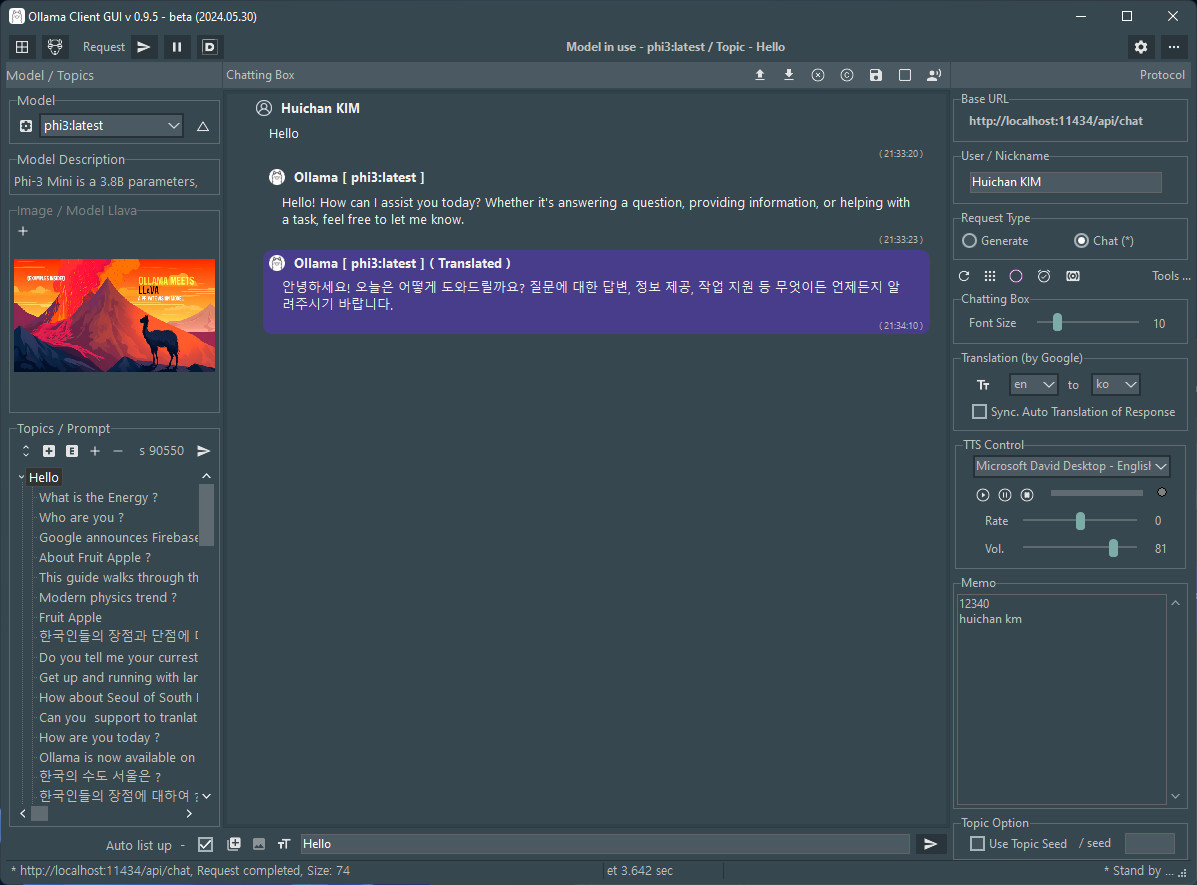Click the circled C icon in Chatting Box header
The width and height of the screenshot is (1197, 885).
coord(847,75)
